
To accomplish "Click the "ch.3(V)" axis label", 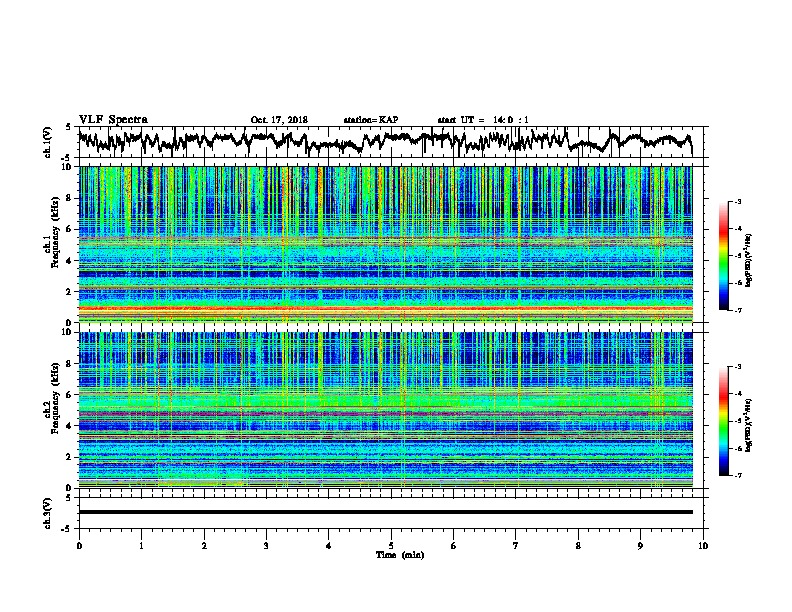I will click(47, 513).
